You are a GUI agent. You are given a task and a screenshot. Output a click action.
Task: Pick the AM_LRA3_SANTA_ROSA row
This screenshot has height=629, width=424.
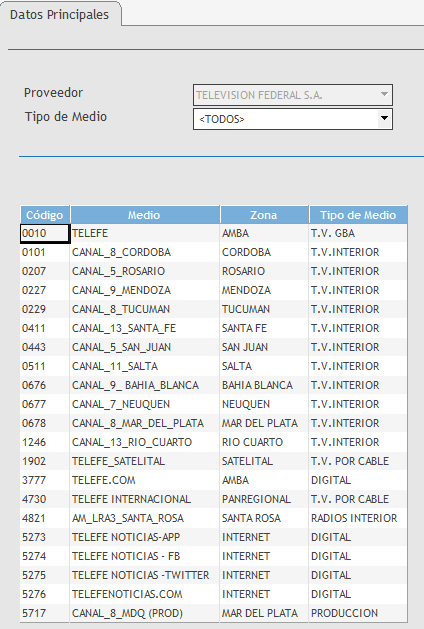[x=213, y=518]
